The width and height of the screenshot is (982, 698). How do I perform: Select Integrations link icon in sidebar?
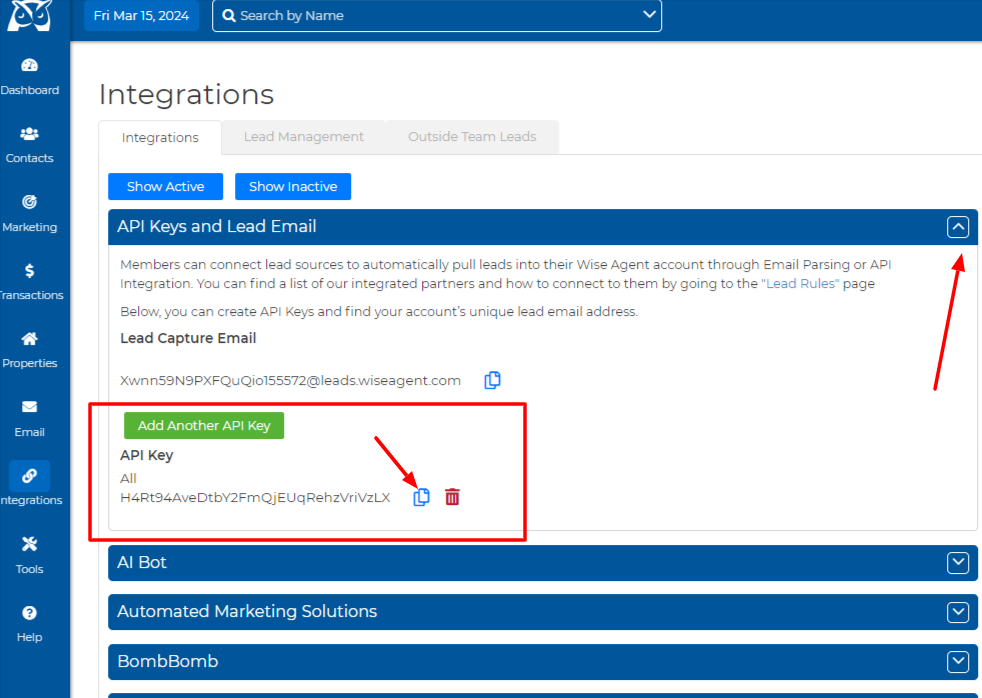(29, 476)
